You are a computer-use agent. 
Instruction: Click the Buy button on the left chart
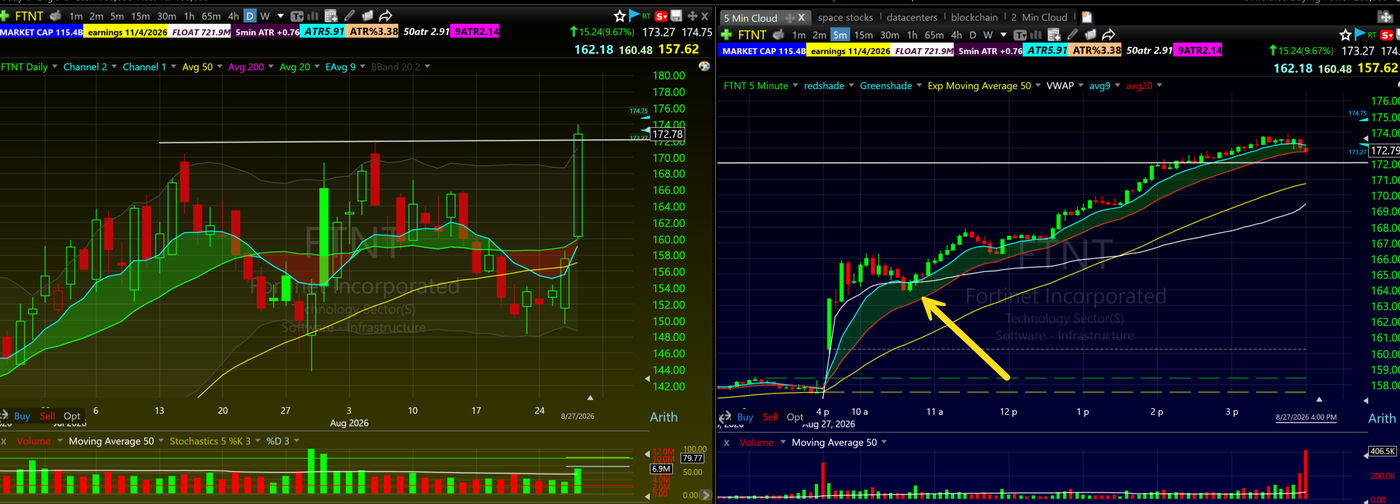click(22, 416)
